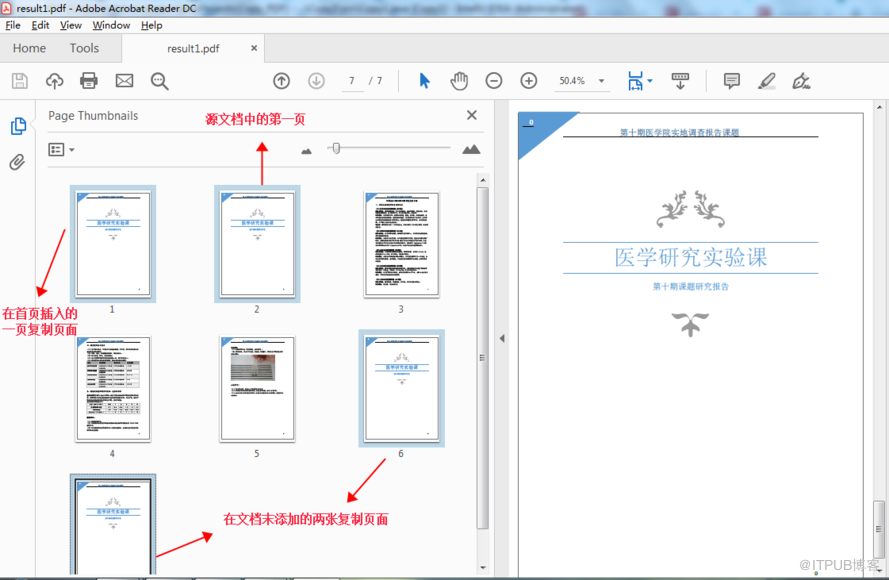Collapse the navigation pane with divider arrow

coord(502,339)
